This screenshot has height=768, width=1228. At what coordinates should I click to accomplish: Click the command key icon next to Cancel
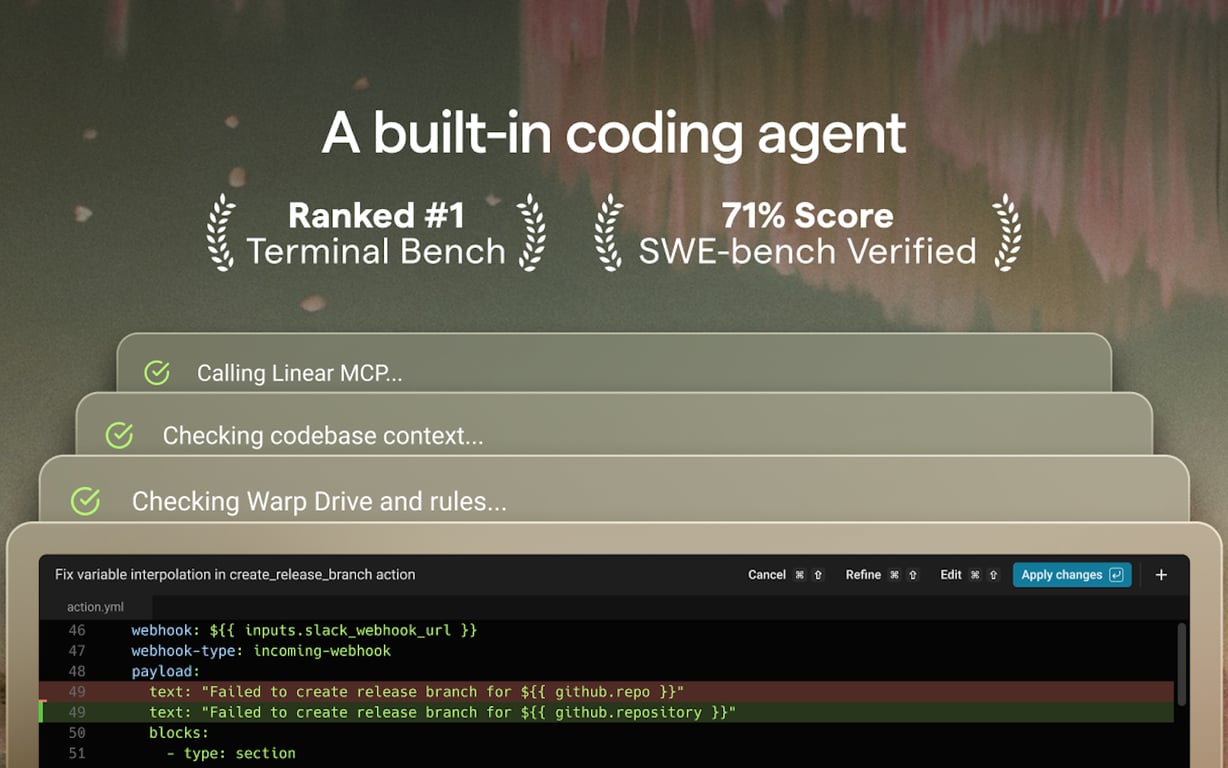click(x=799, y=575)
